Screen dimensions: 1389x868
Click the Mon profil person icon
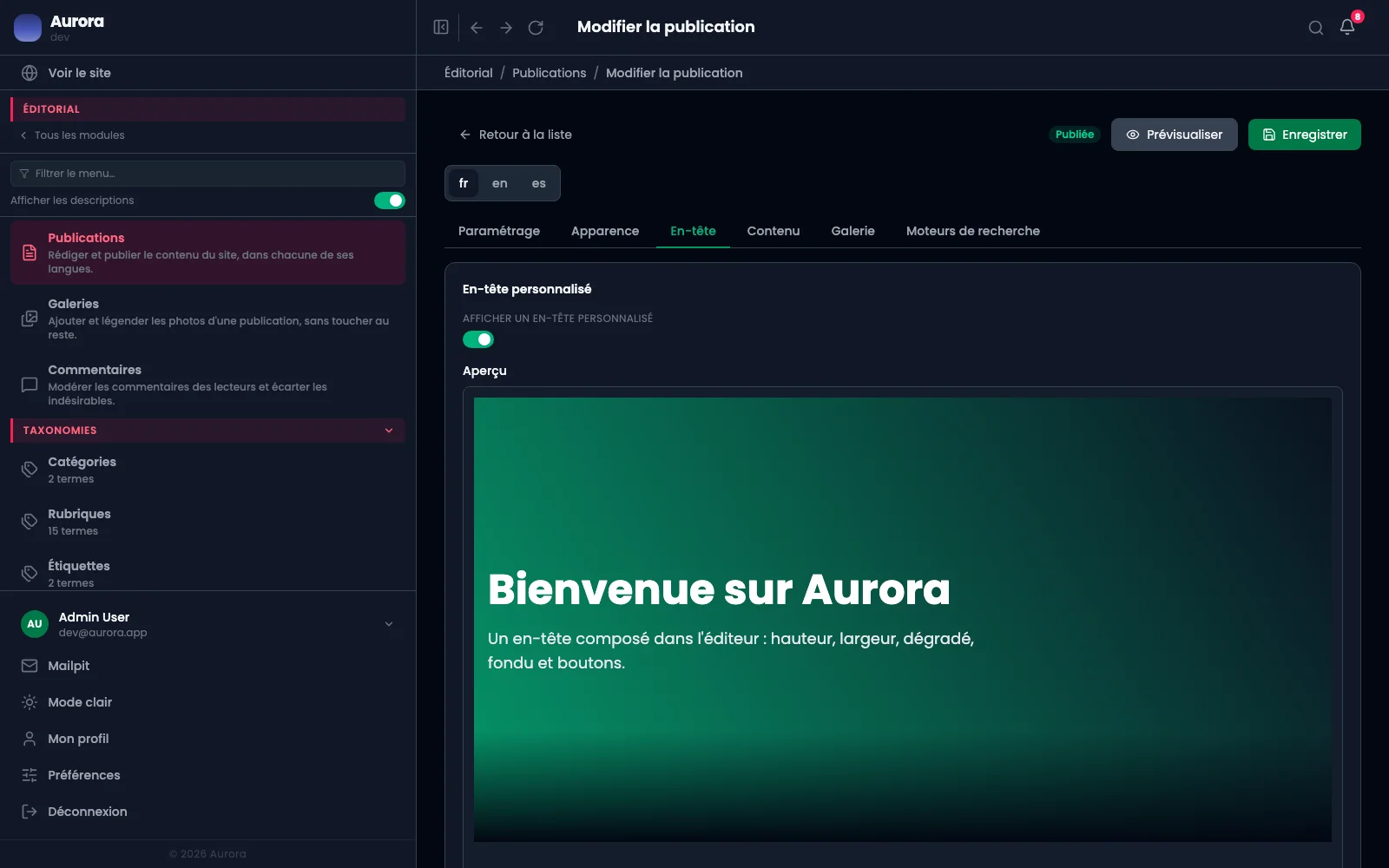(30, 739)
